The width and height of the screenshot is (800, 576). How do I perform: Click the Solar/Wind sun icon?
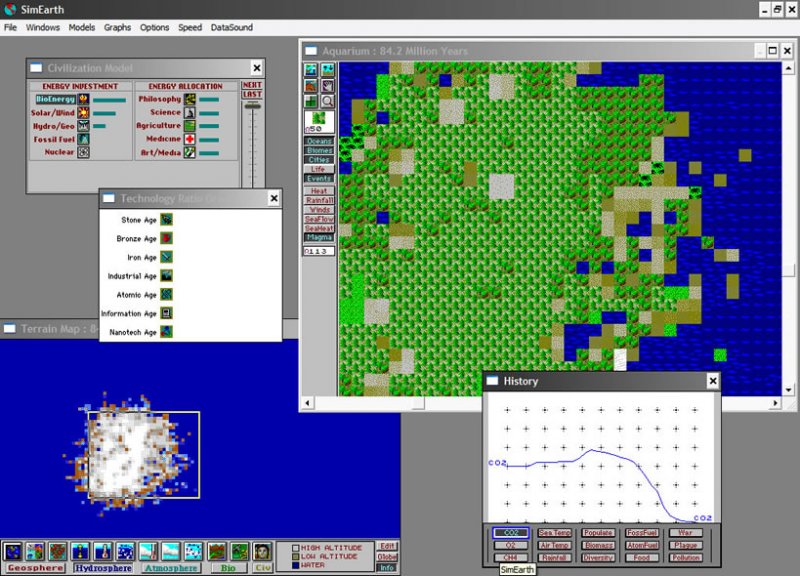83,112
